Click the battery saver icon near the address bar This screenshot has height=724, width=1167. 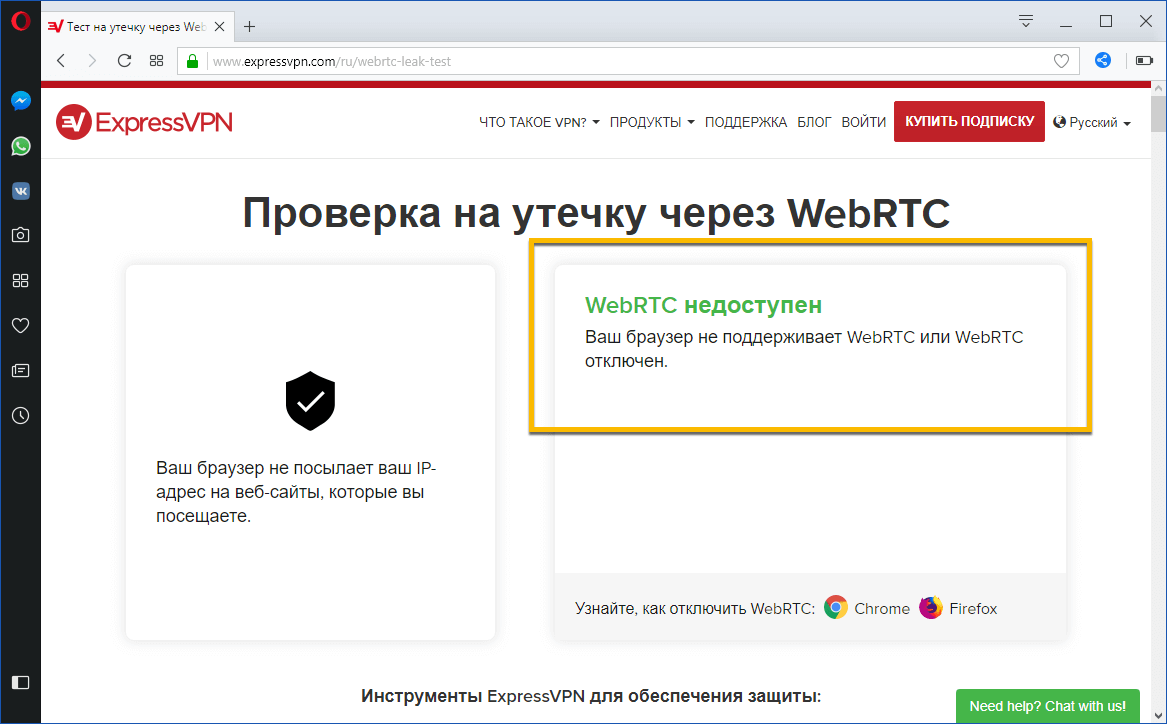pos(1142,60)
